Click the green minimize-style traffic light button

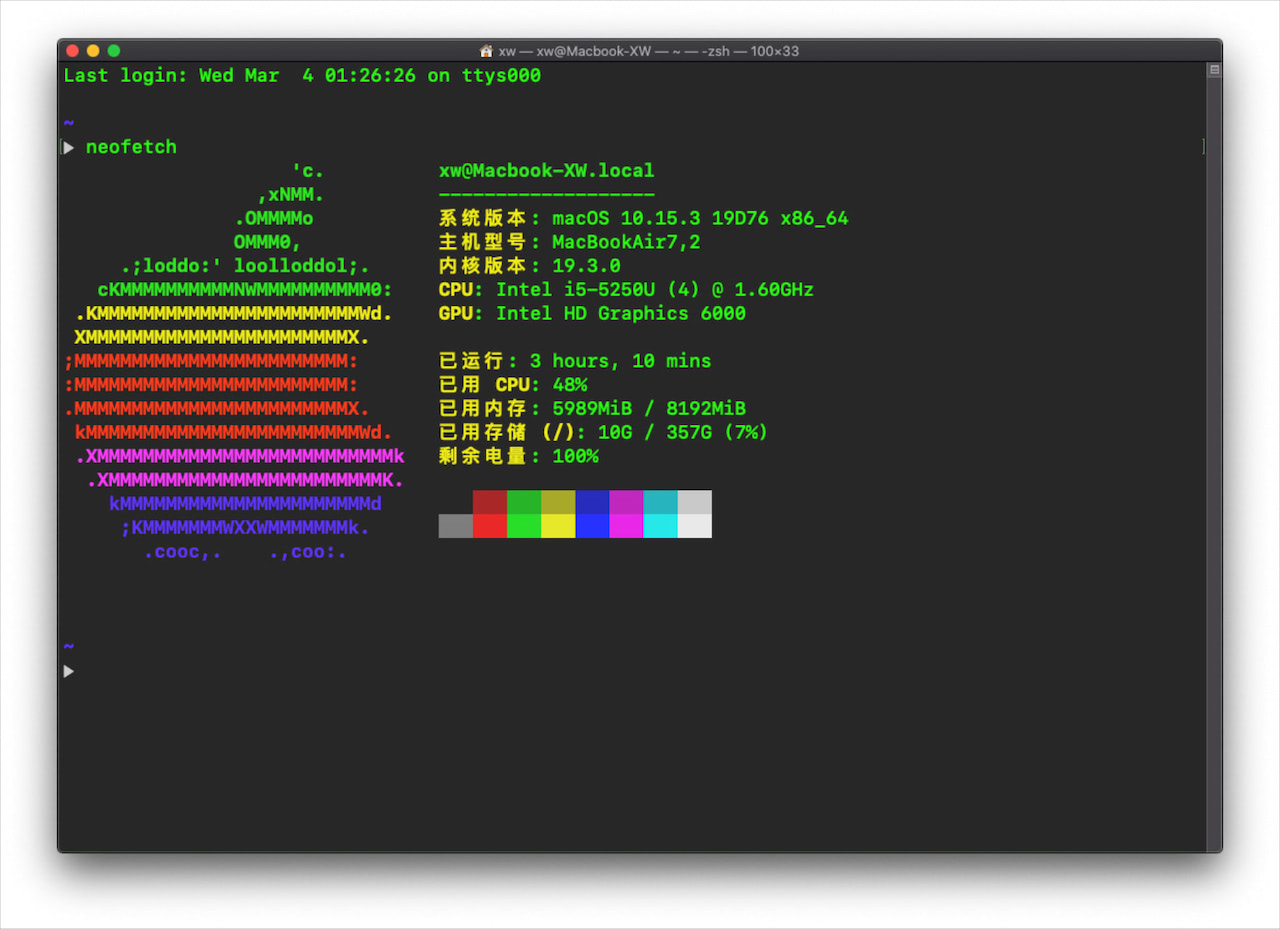point(113,48)
